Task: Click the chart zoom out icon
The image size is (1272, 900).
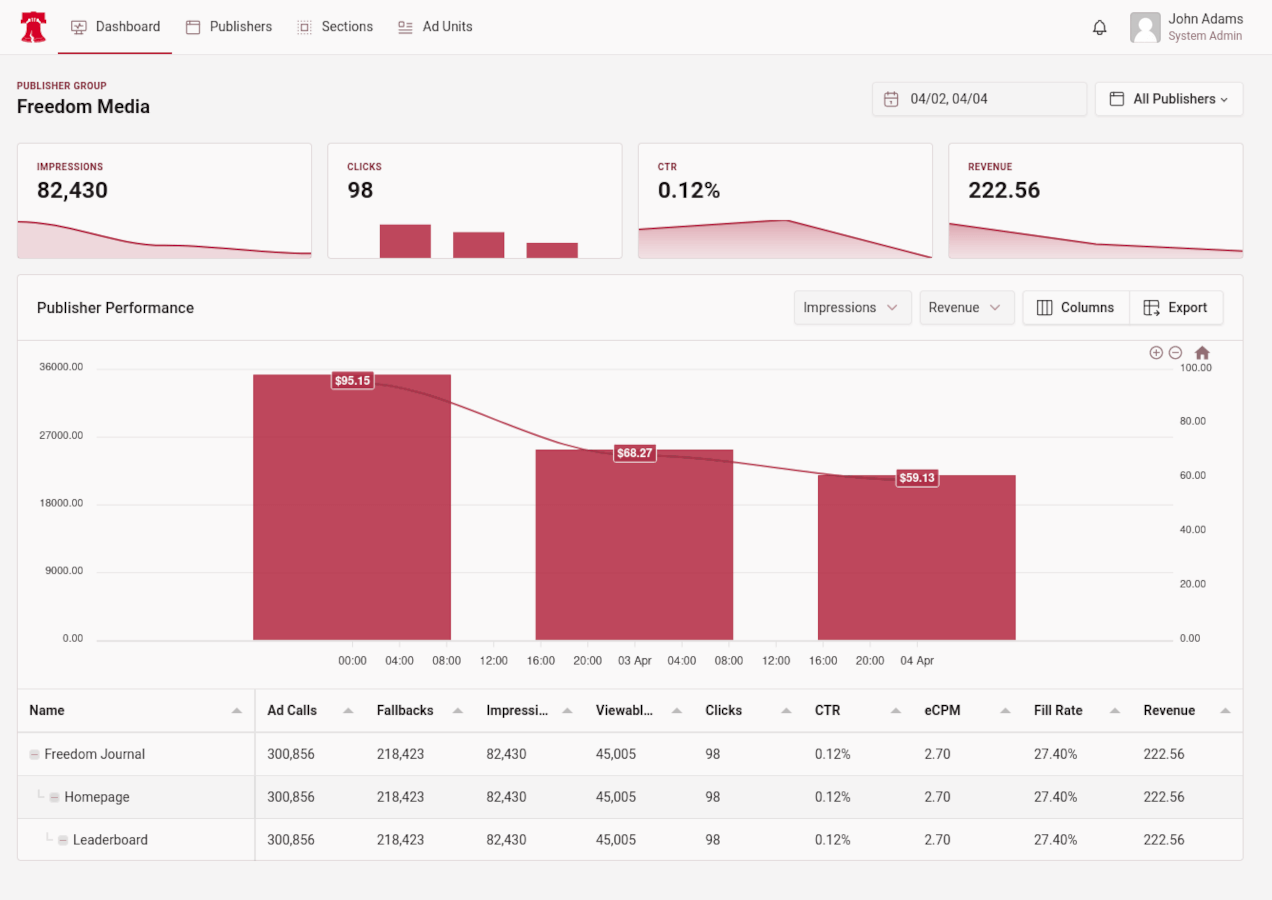Action: click(1175, 353)
